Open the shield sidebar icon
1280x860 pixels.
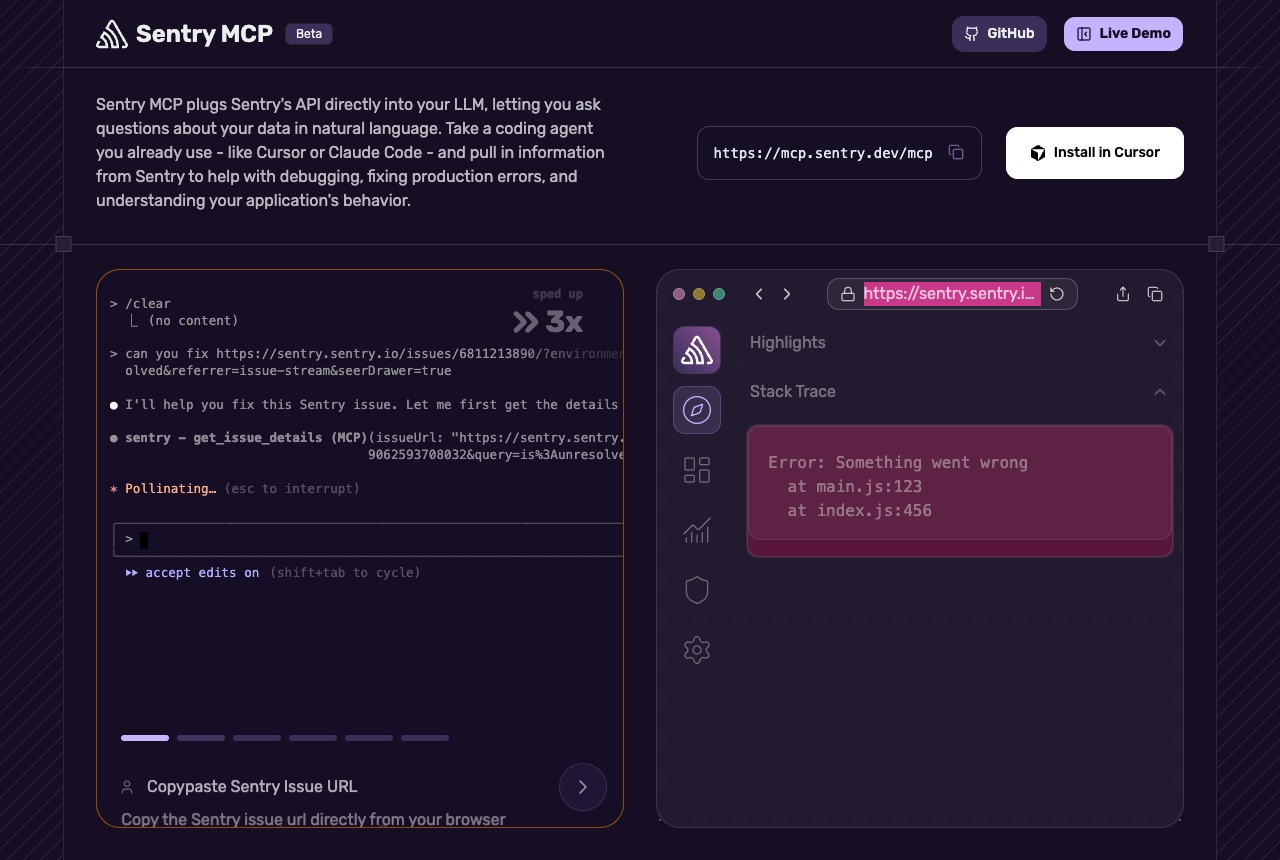click(697, 590)
